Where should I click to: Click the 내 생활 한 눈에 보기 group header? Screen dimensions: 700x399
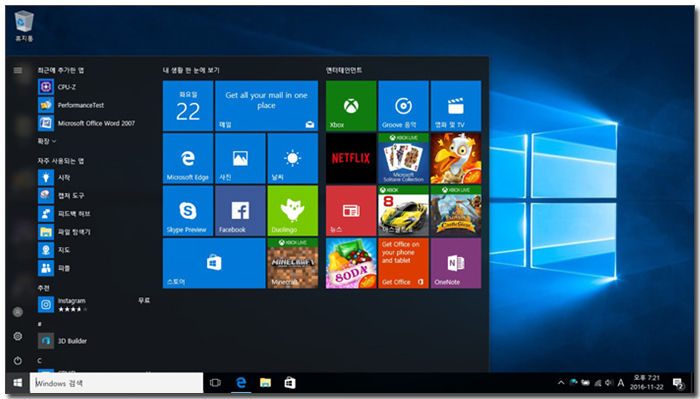(191, 70)
